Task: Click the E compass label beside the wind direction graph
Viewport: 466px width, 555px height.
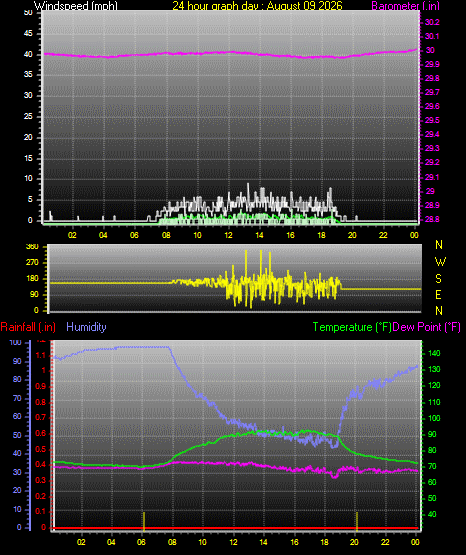Action: coord(438,295)
